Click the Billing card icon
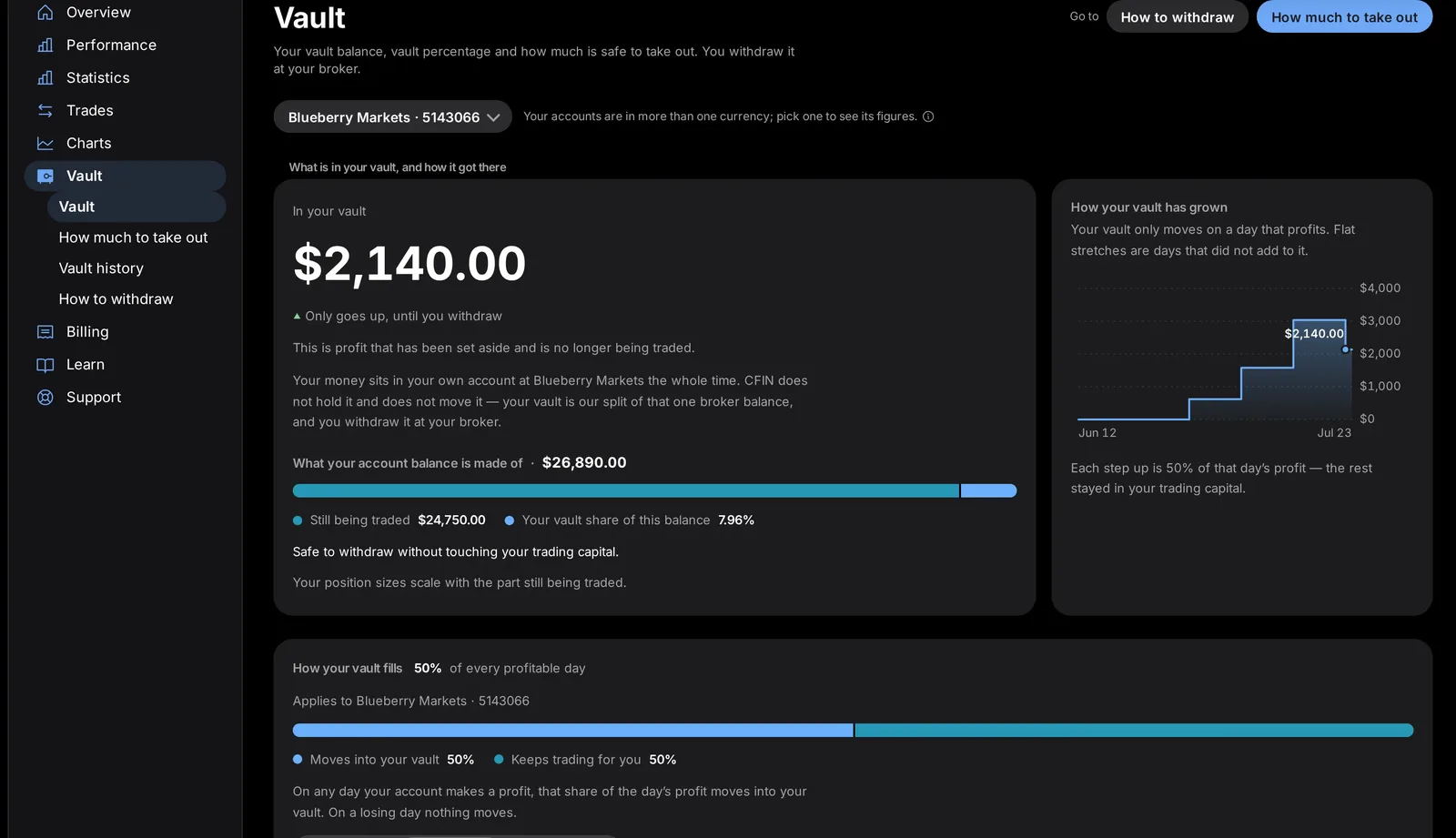 (45, 332)
